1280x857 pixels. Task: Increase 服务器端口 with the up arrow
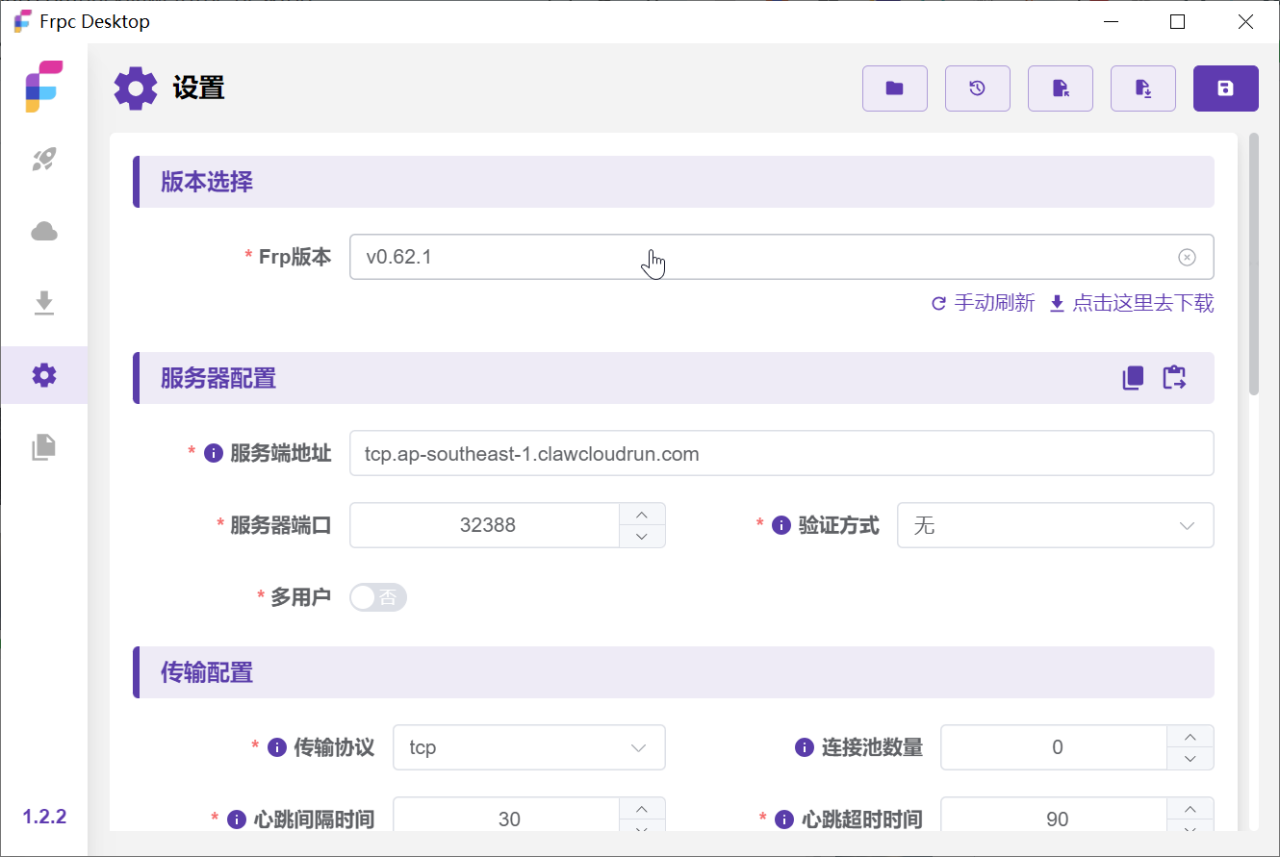tap(642, 514)
